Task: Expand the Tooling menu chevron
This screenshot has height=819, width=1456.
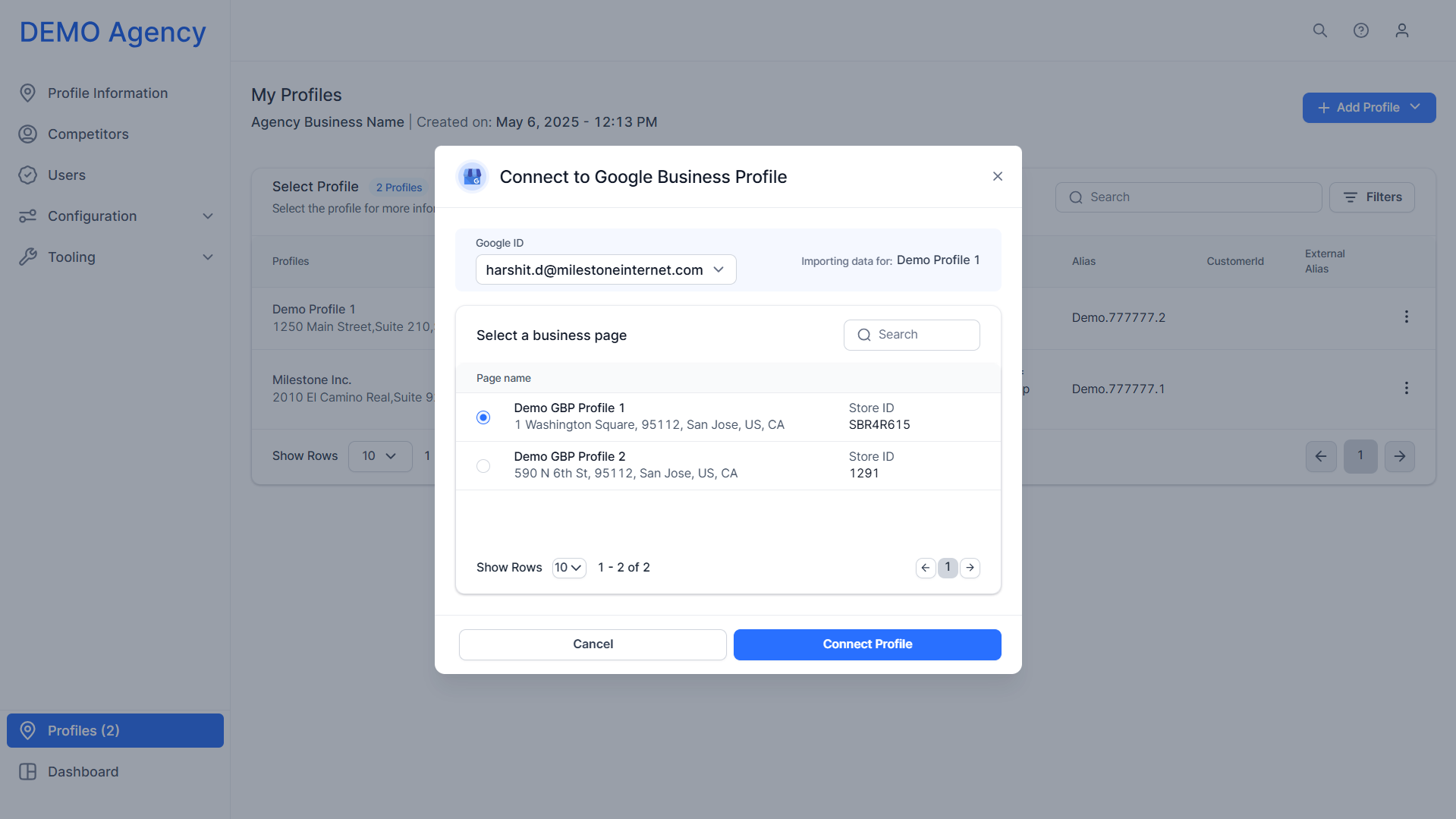Action: click(x=208, y=257)
